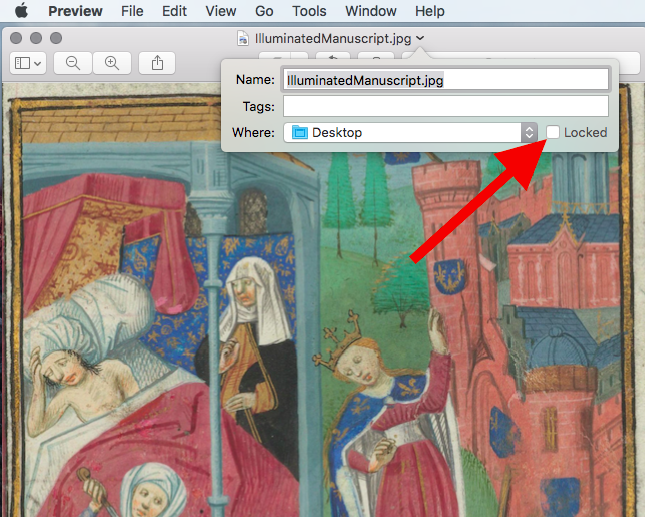
Task: Click the IlluminatedManuscript.jpg window title text
Action: pyautogui.click(x=333, y=39)
